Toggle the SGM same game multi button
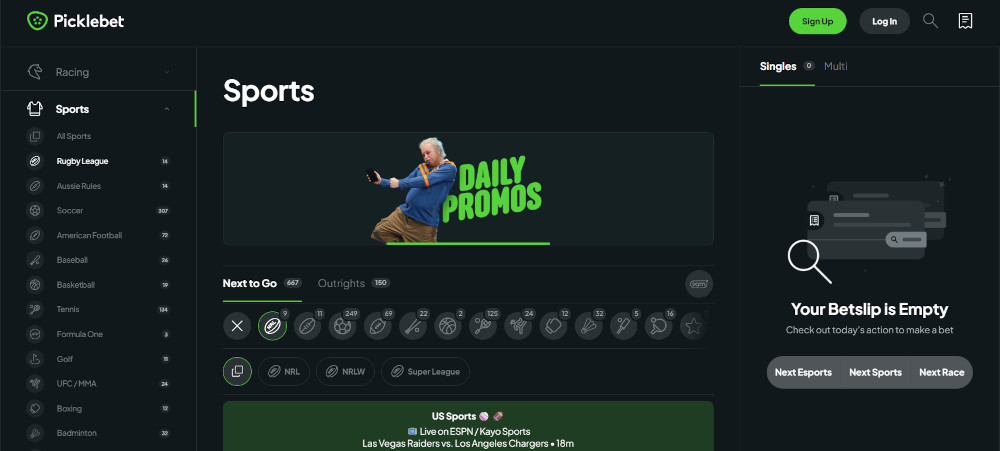 coord(699,284)
